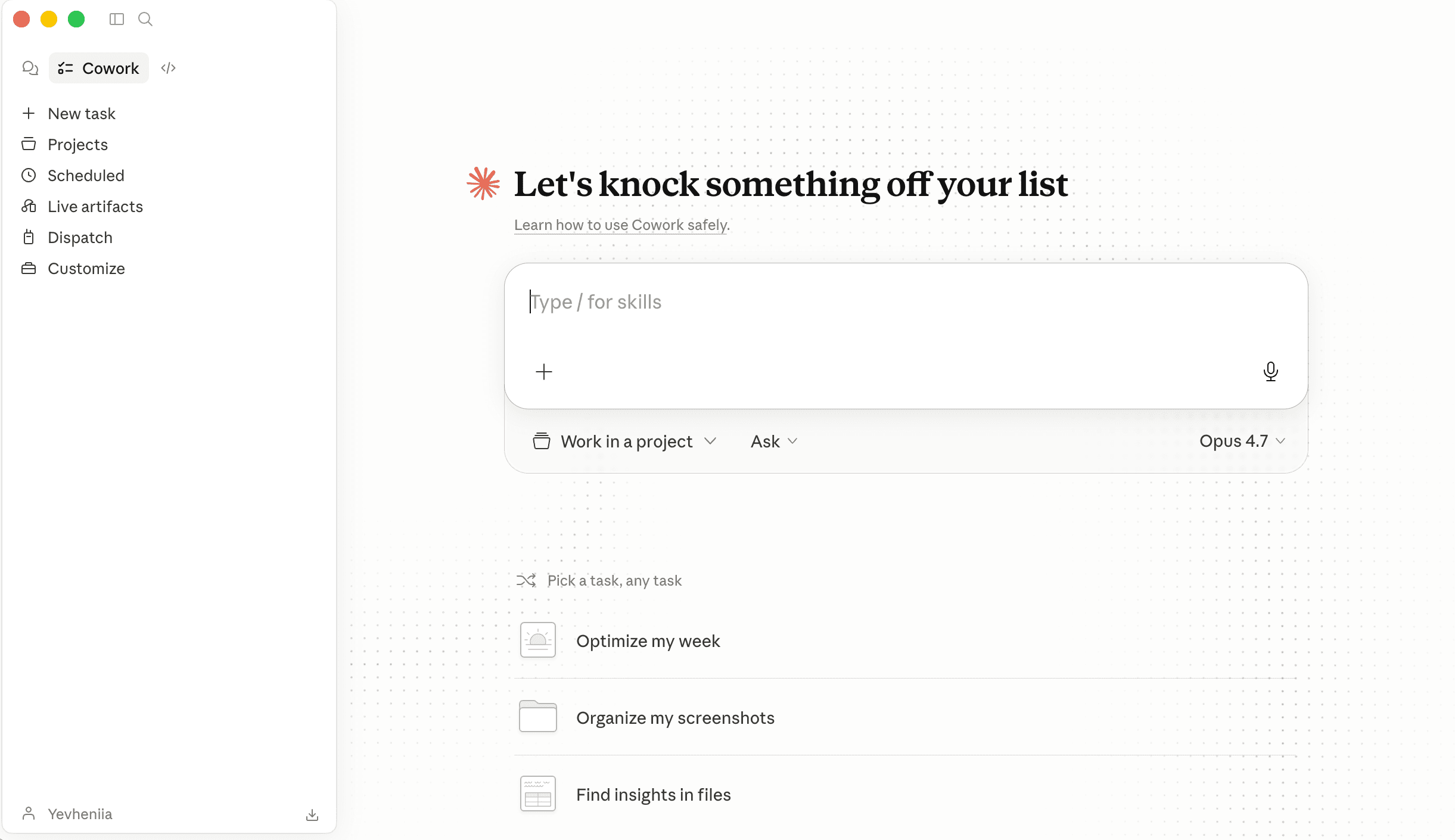Open the Dispatch section
1455x840 pixels.
click(x=80, y=237)
